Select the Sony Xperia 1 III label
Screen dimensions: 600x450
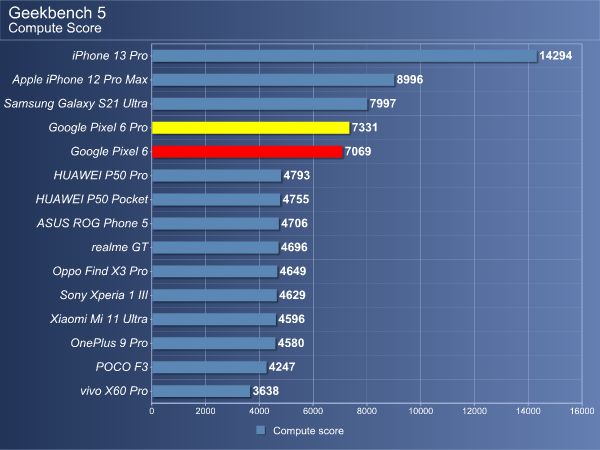pos(104,295)
